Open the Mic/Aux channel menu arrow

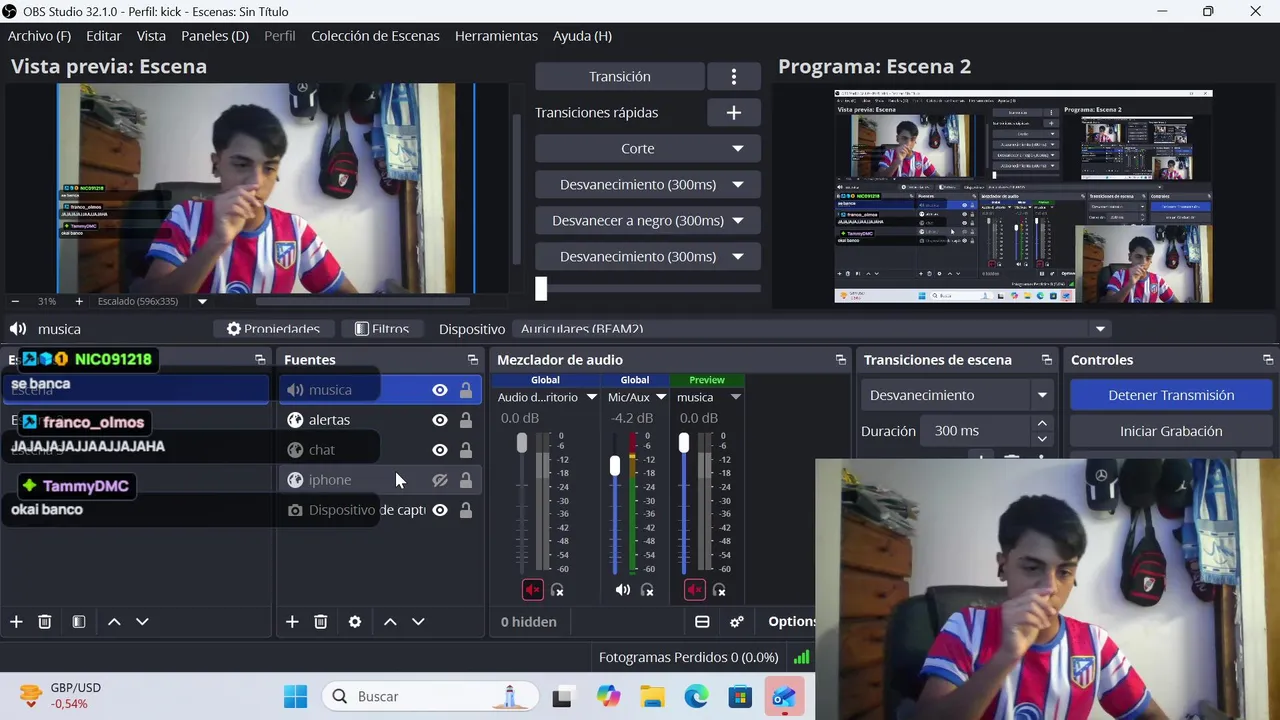(x=661, y=397)
